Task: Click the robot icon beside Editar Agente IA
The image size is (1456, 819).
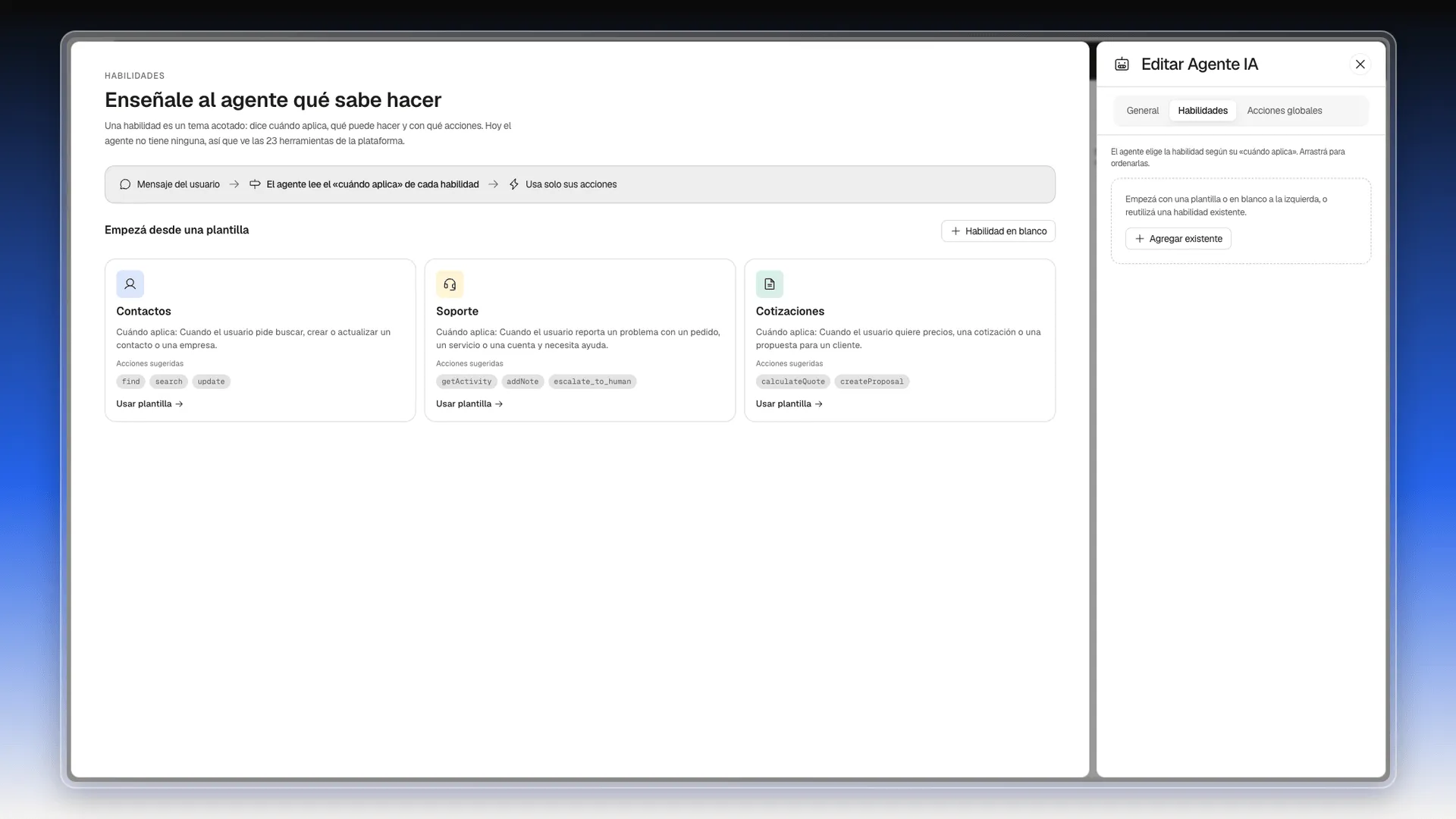Action: coord(1122,64)
